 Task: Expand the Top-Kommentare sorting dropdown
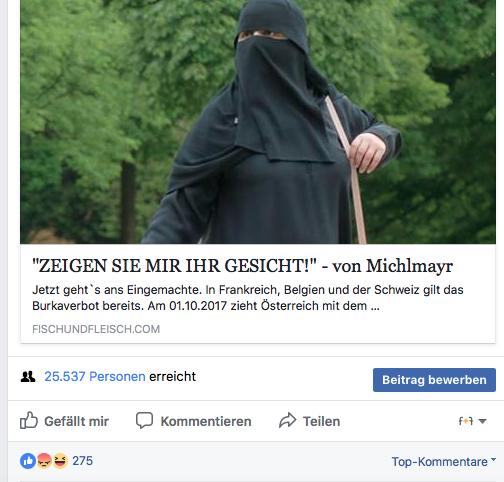click(x=444, y=462)
